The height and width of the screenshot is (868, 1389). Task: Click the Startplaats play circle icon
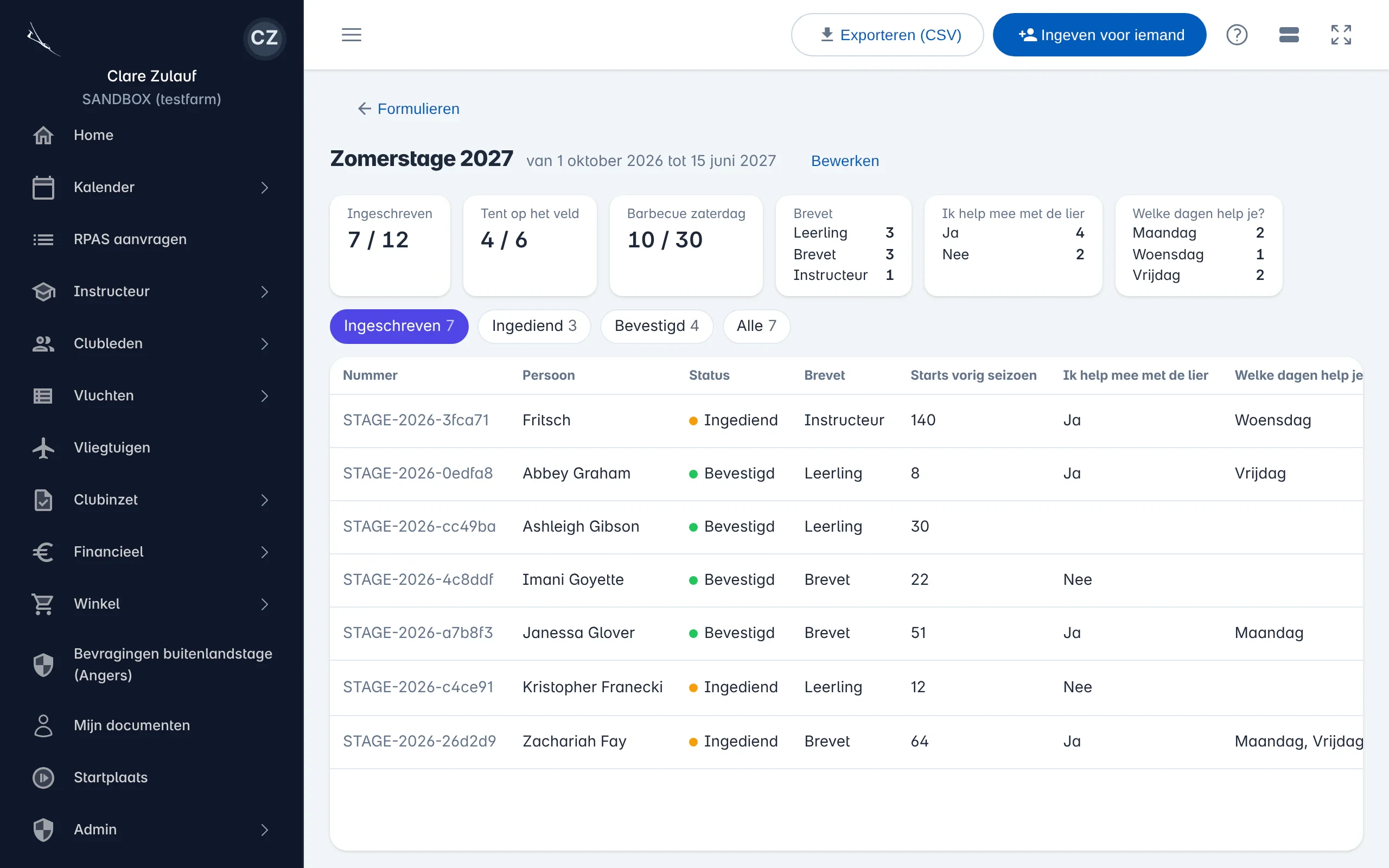coord(43,777)
